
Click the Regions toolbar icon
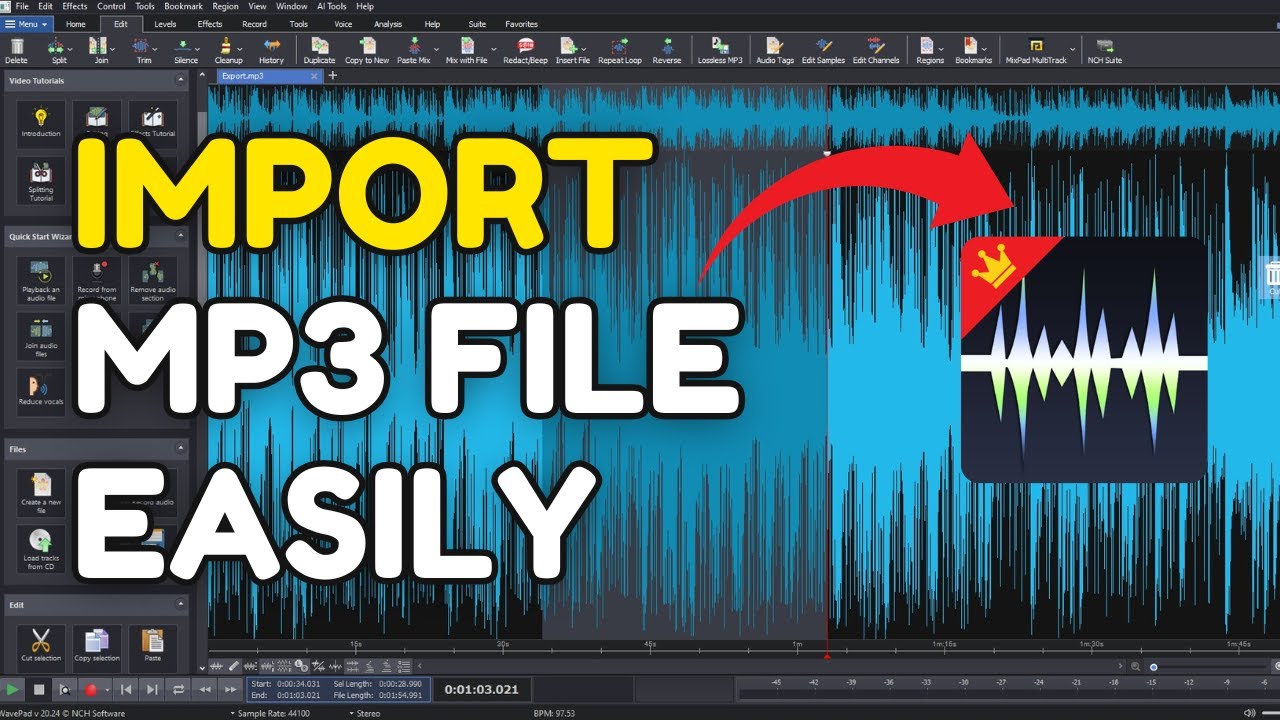pyautogui.click(x=929, y=50)
